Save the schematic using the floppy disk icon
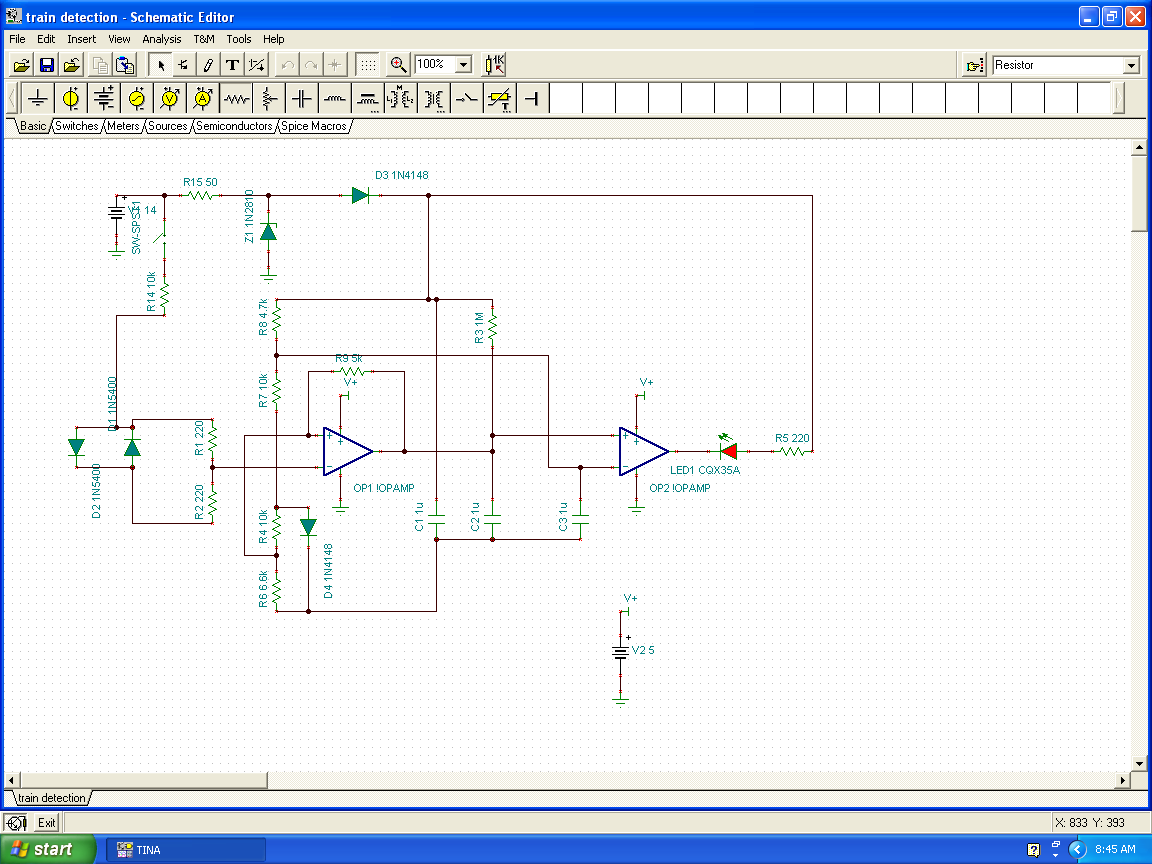The image size is (1152, 864). [47, 65]
